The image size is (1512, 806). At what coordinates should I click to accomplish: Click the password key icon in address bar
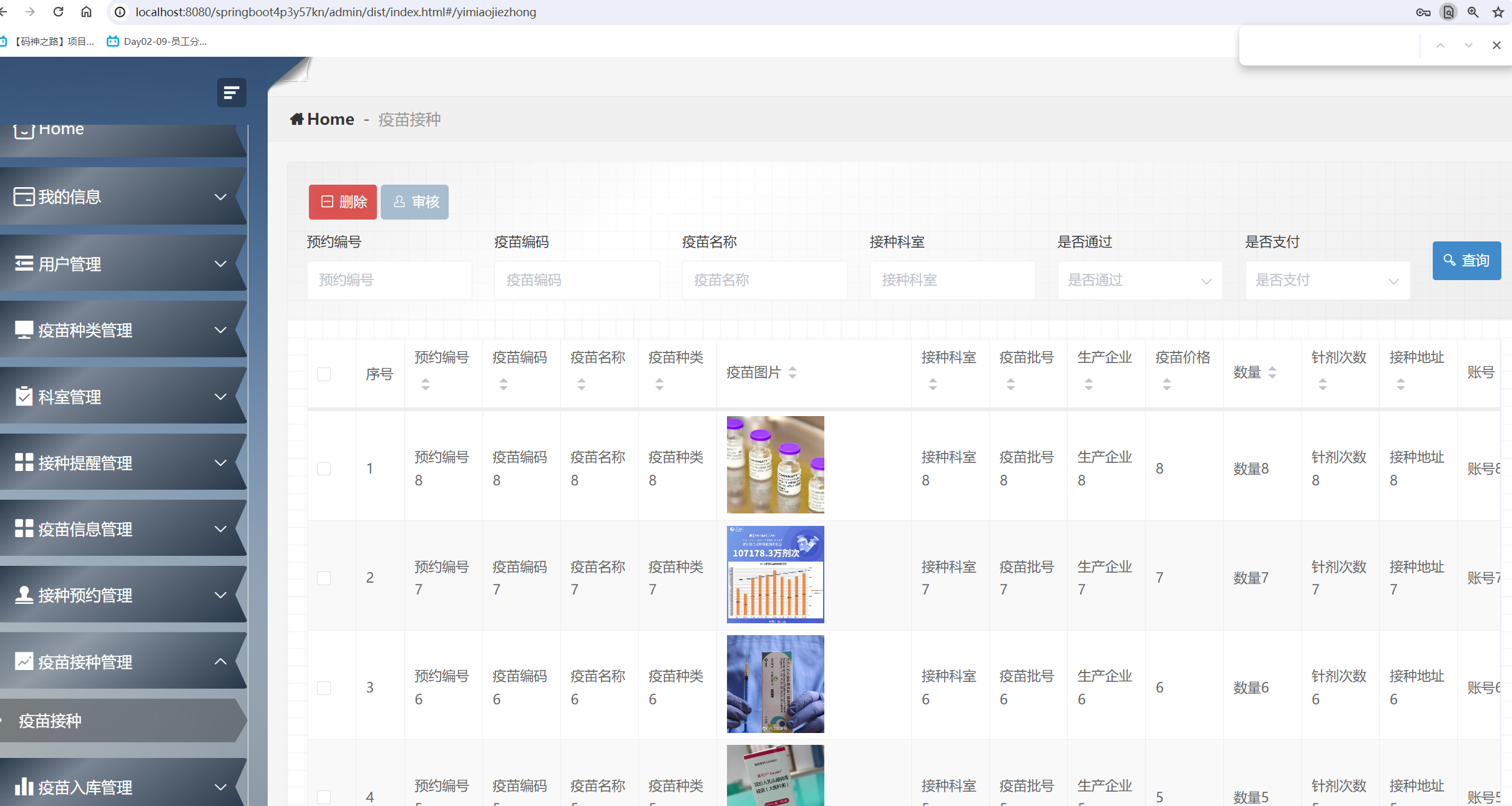pyautogui.click(x=1423, y=12)
